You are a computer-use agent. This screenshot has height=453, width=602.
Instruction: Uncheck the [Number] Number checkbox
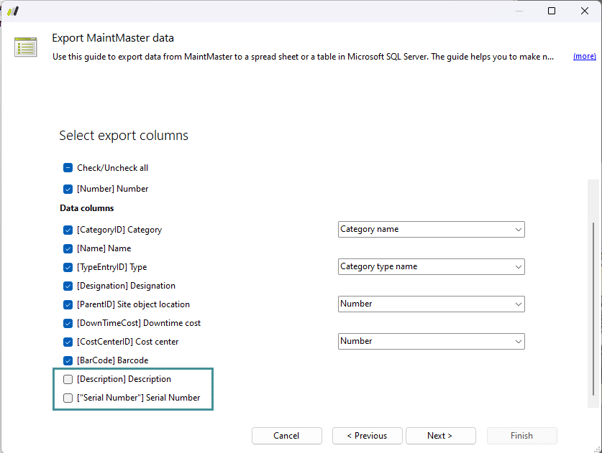pyautogui.click(x=68, y=189)
